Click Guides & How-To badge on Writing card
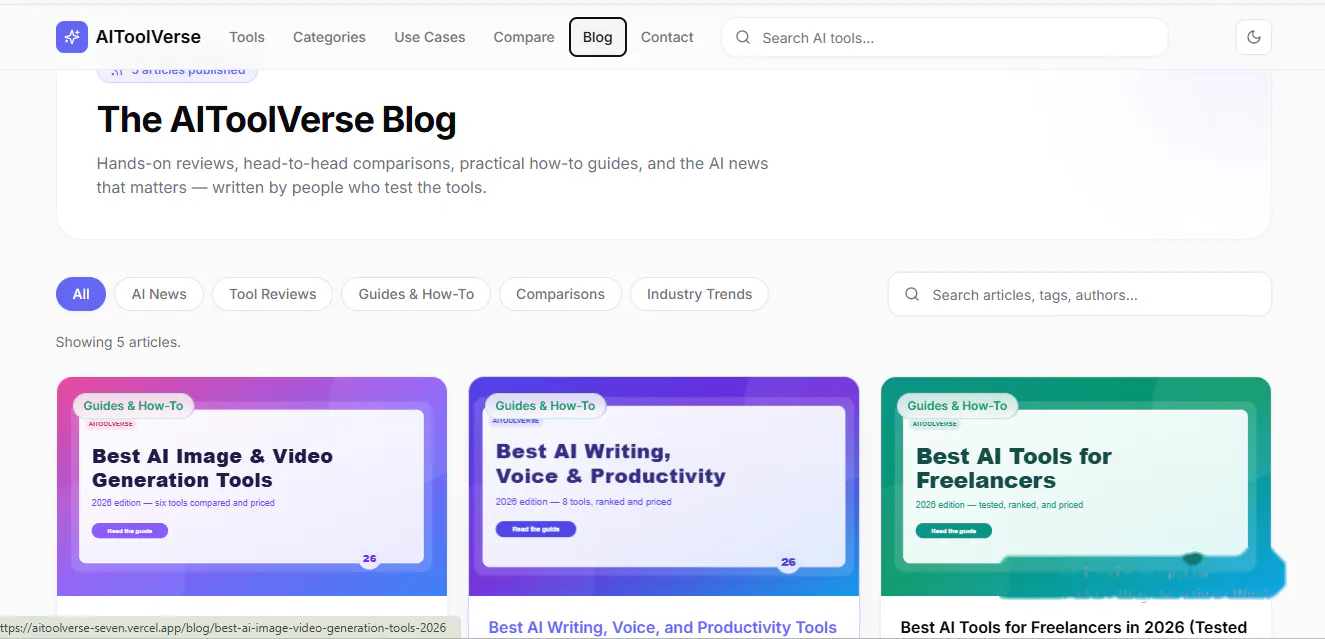The image size is (1325, 639). 545,405
